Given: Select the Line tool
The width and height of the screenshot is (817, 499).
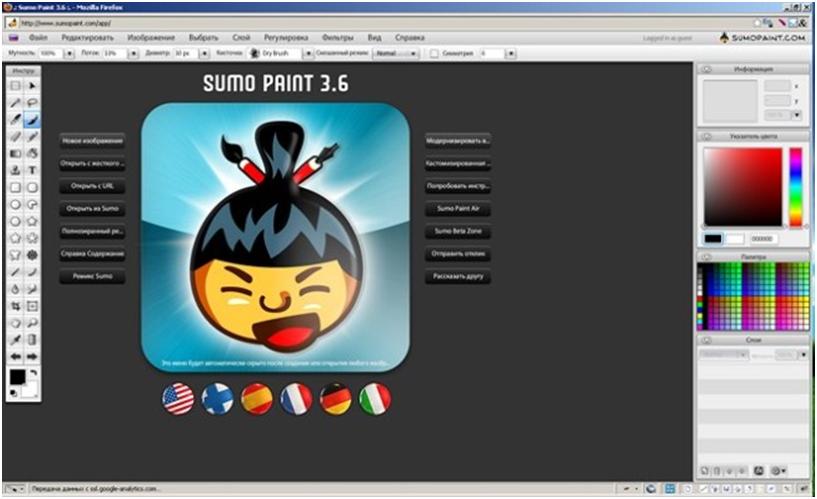Looking at the screenshot, I should click(16, 272).
